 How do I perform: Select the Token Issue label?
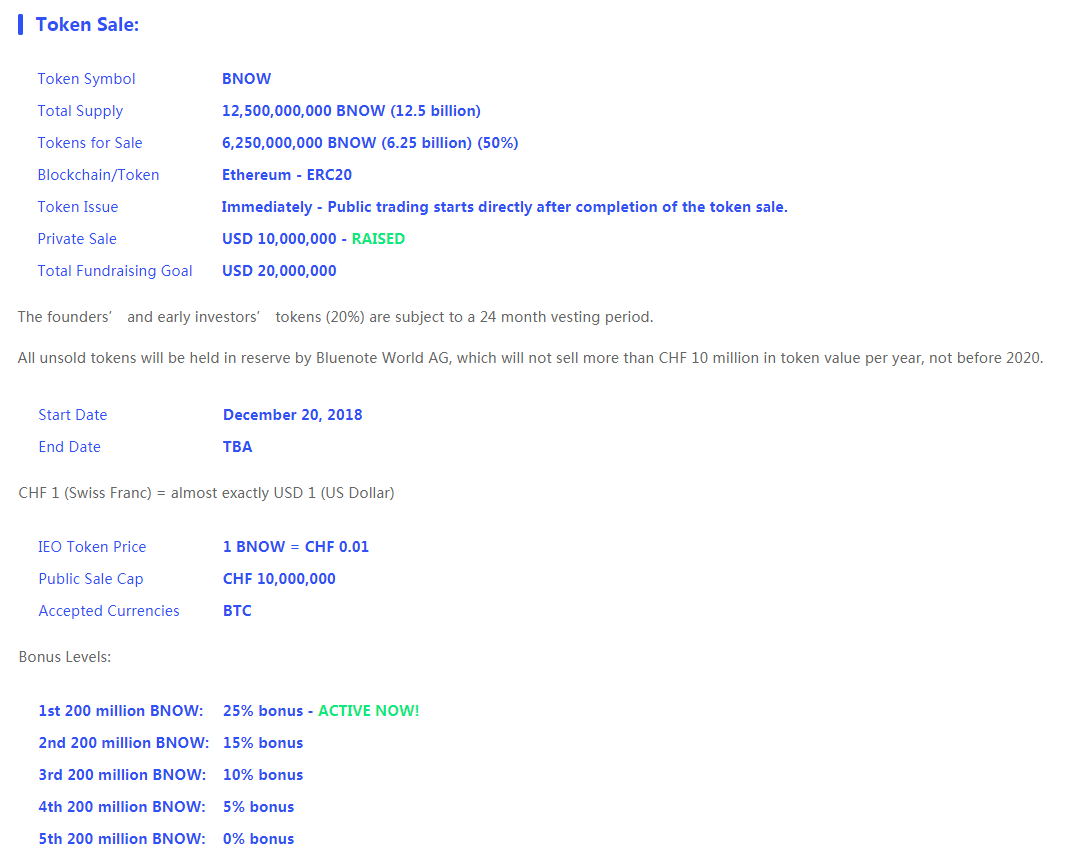(x=77, y=207)
